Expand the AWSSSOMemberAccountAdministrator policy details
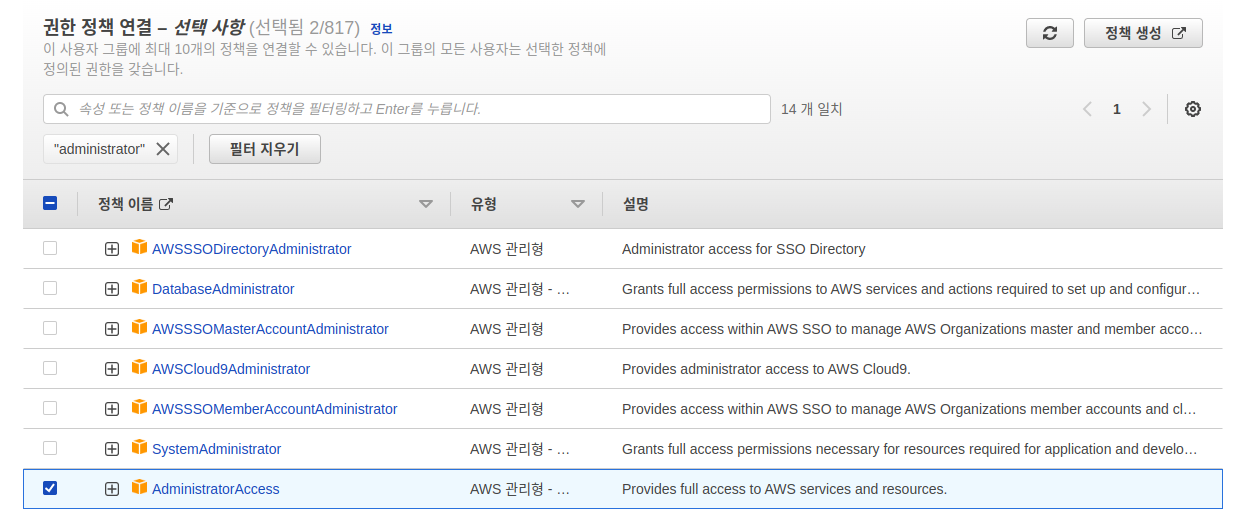This screenshot has height=510, width=1234. pos(112,409)
